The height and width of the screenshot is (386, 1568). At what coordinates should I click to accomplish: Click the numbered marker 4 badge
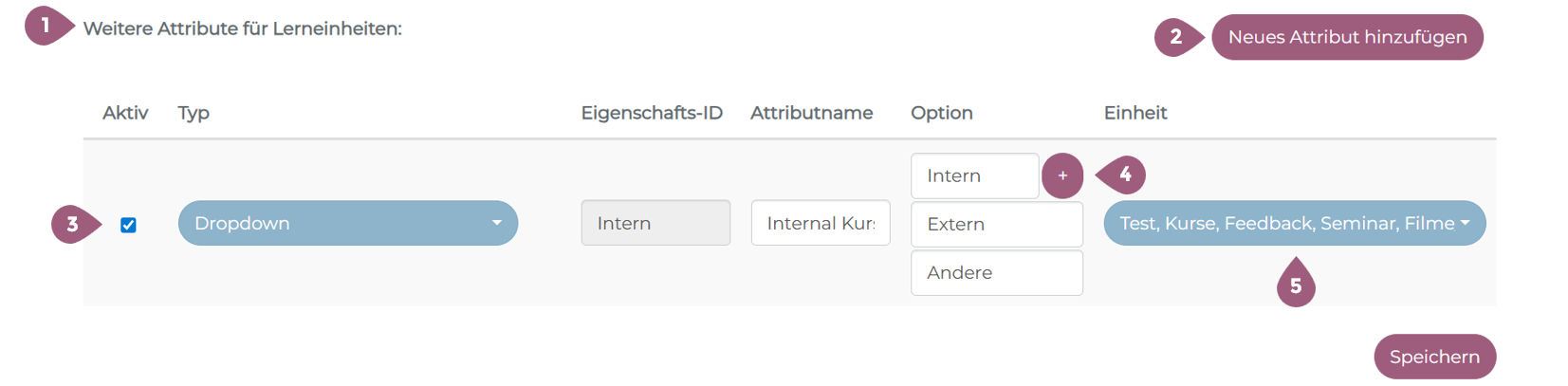[x=1125, y=175]
